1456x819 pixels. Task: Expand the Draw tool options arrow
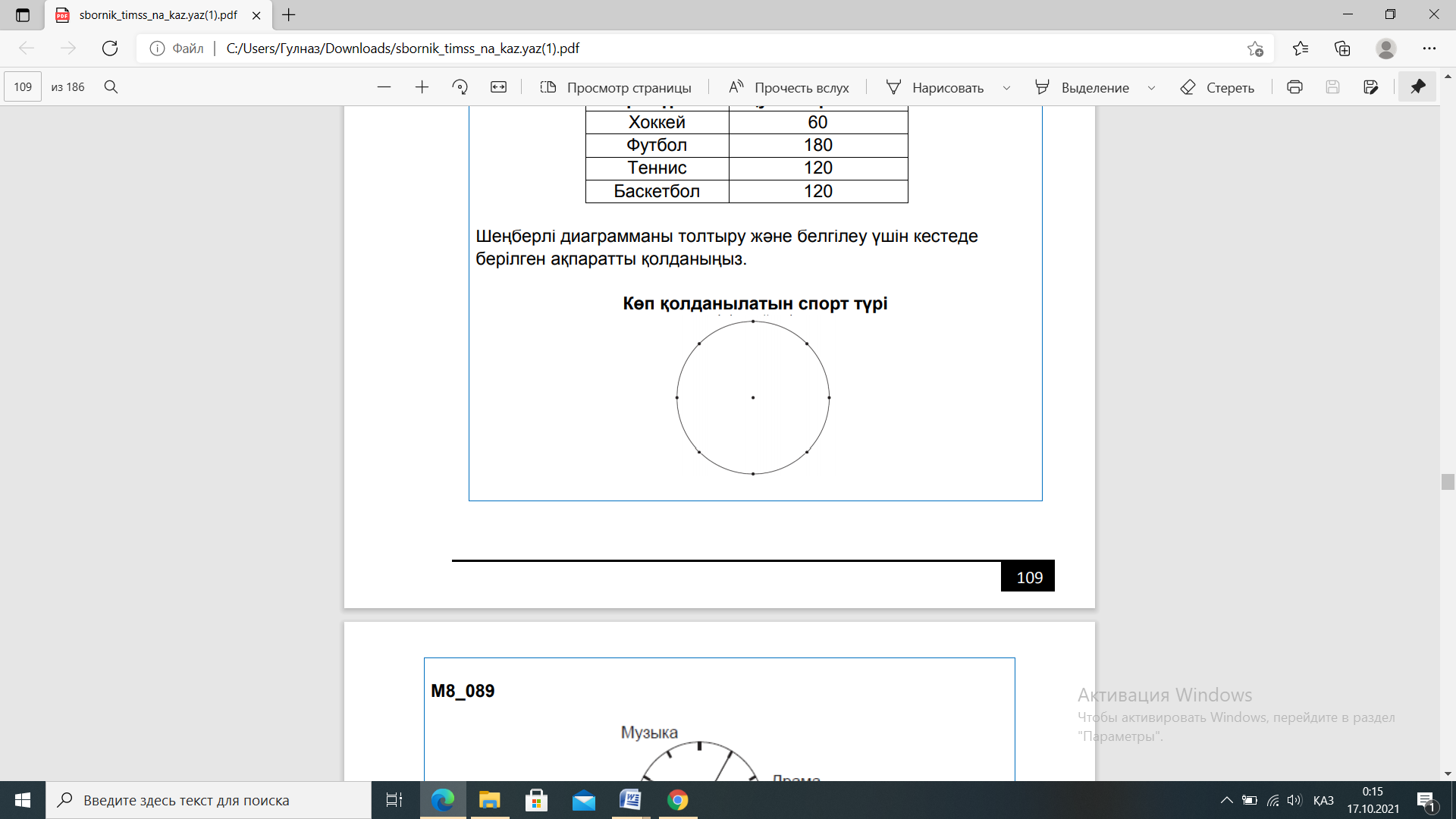[x=1006, y=88]
